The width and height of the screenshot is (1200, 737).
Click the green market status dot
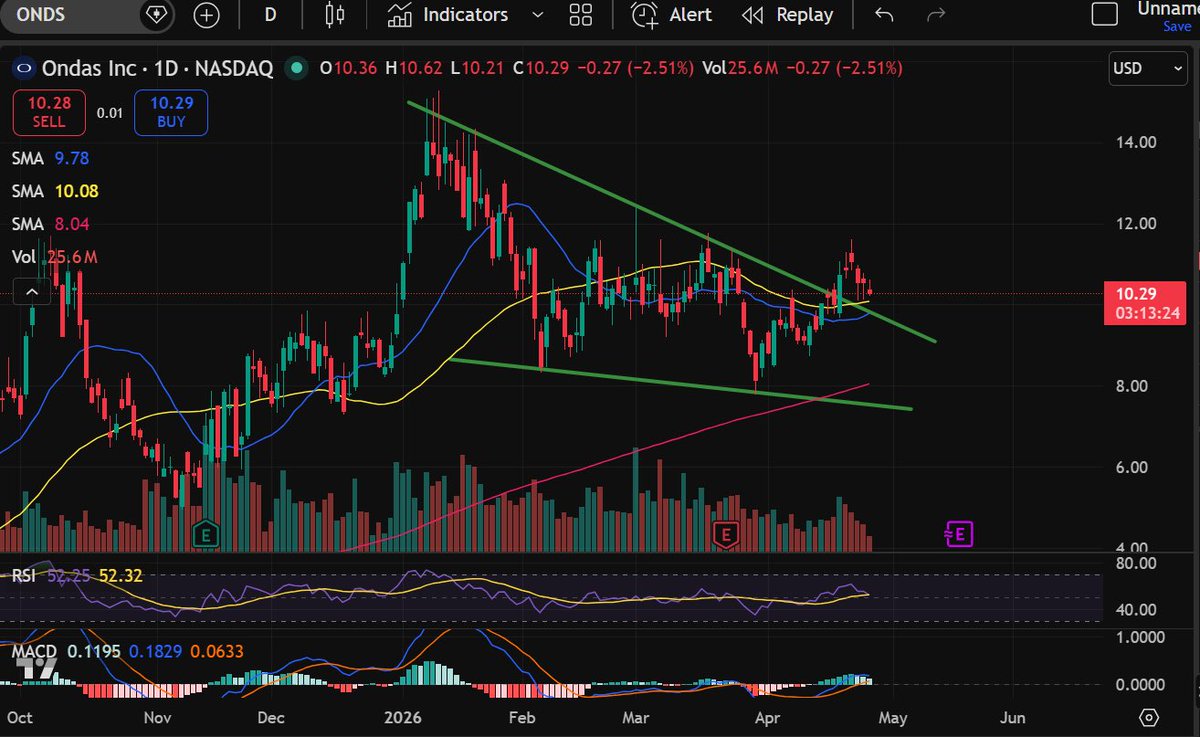294,69
